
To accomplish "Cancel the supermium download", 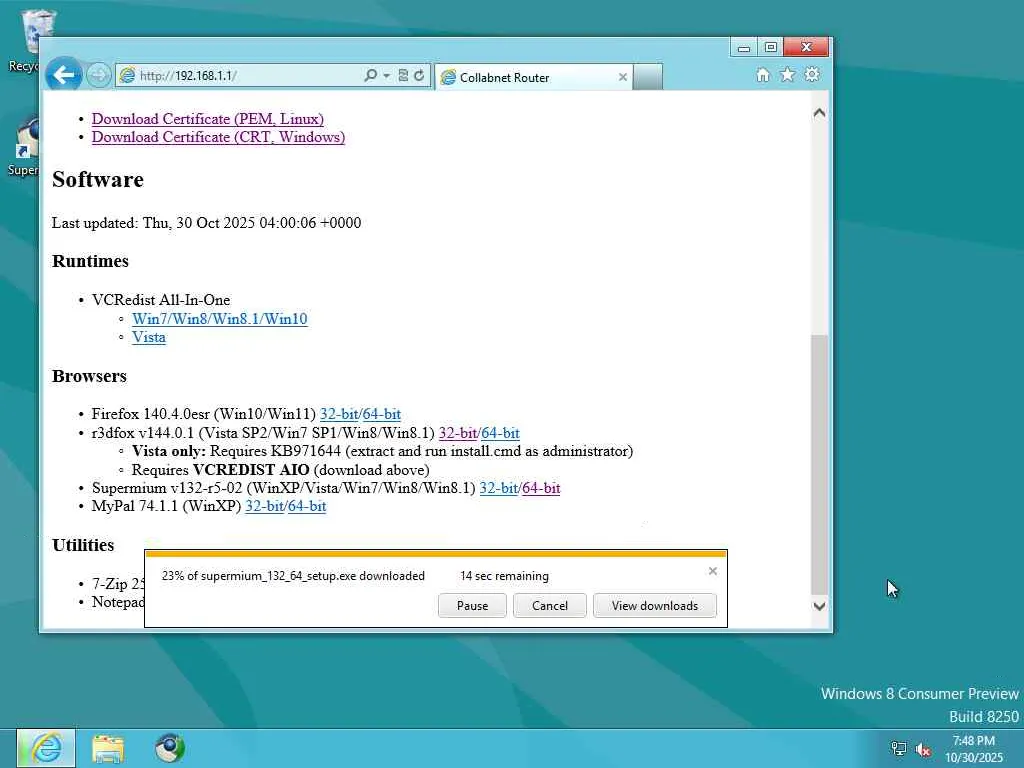I will (x=550, y=605).
